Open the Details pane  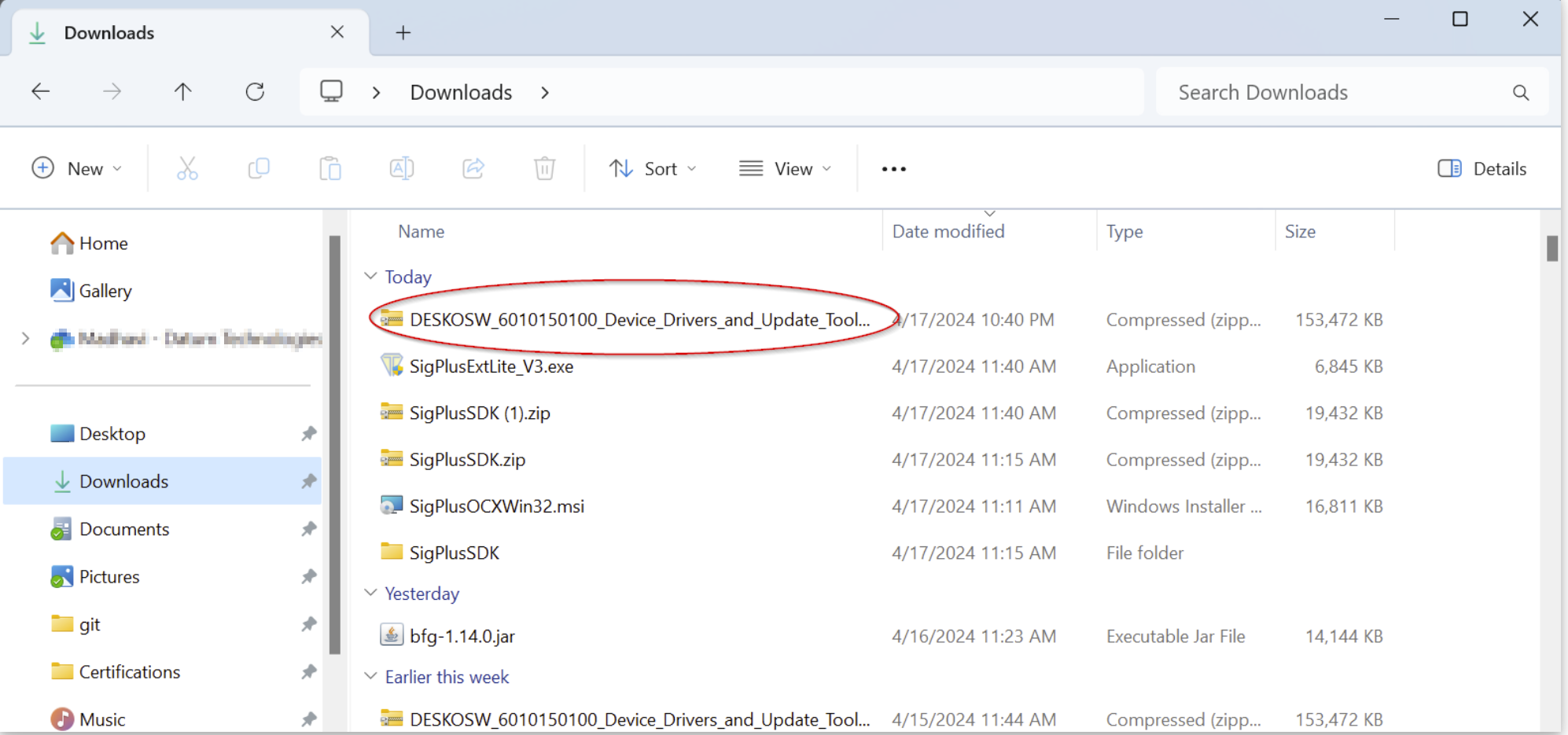[x=1481, y=167]
